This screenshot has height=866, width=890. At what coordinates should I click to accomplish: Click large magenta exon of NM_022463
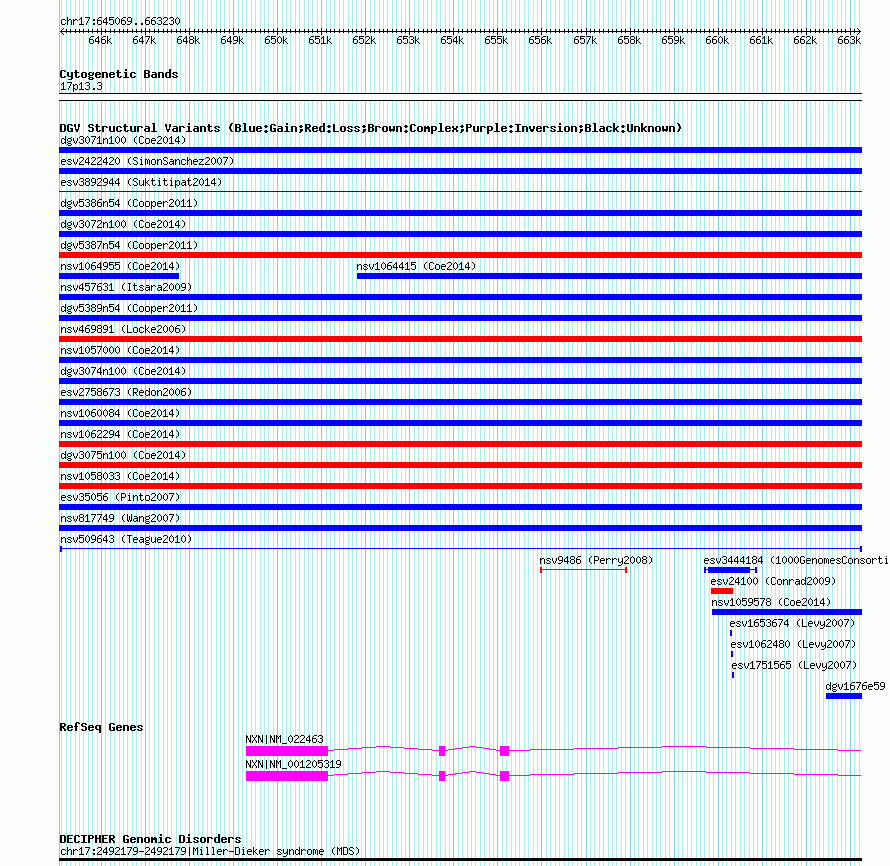pyautogui.click(x=287, y=751)
